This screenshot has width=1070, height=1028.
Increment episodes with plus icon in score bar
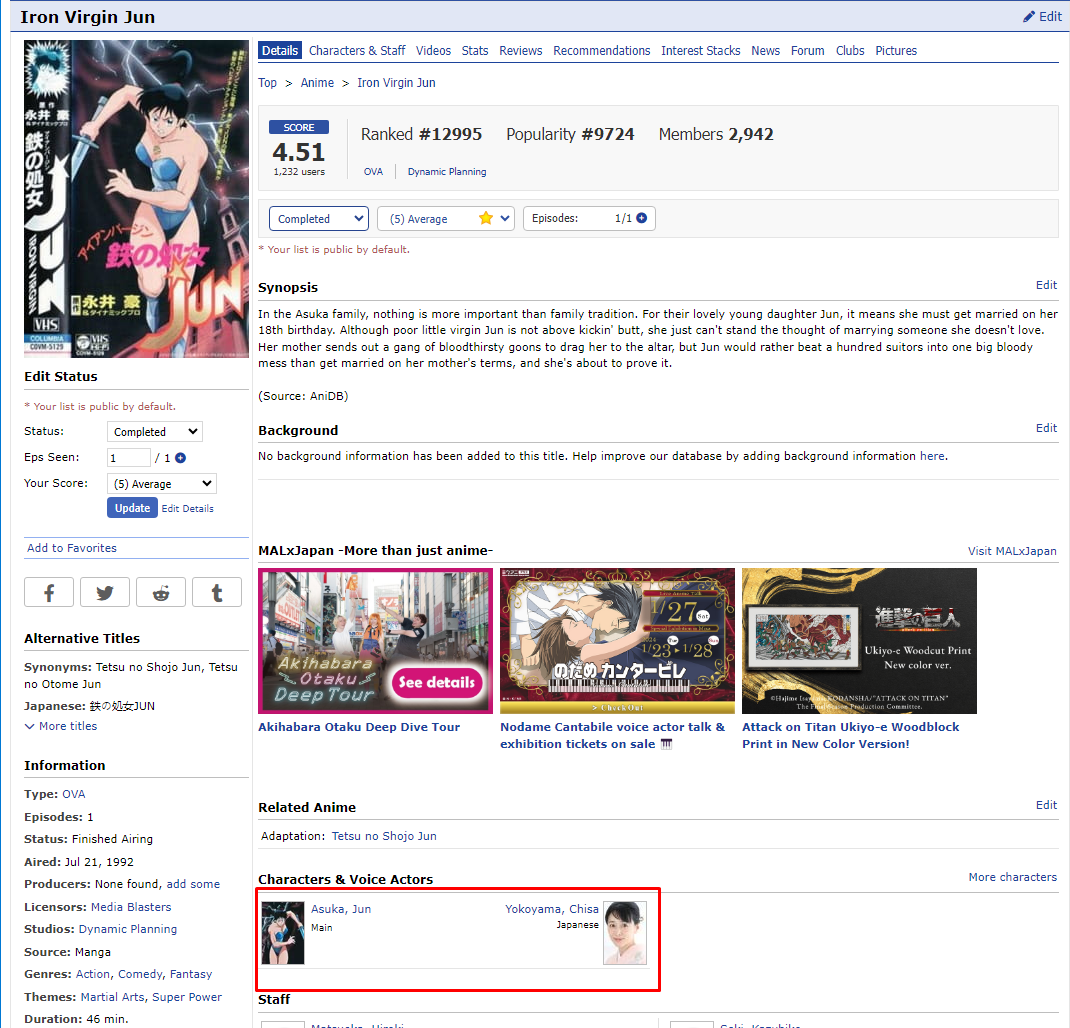click(641, 218)
